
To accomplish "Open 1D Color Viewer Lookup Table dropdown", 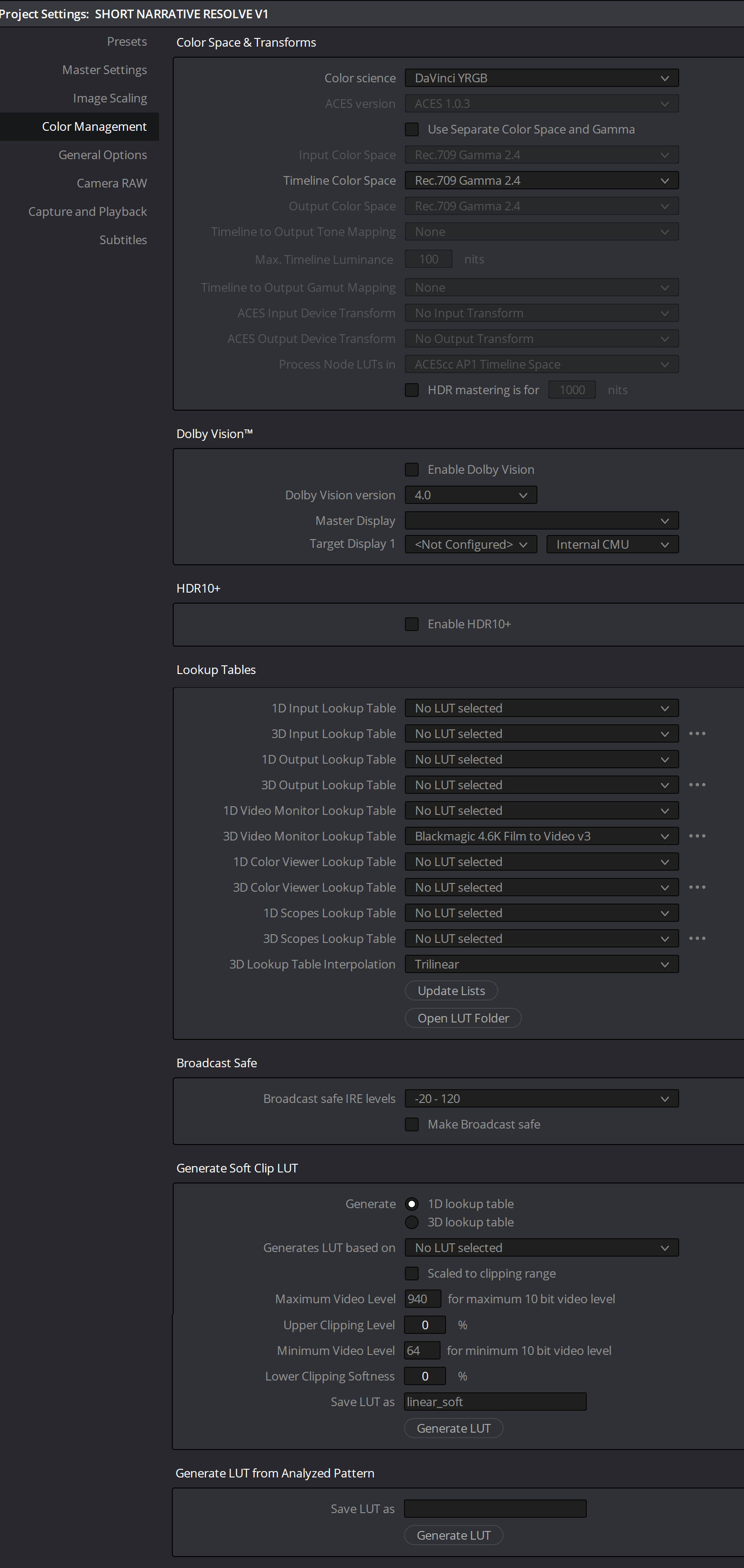I will tap(542, 862).
